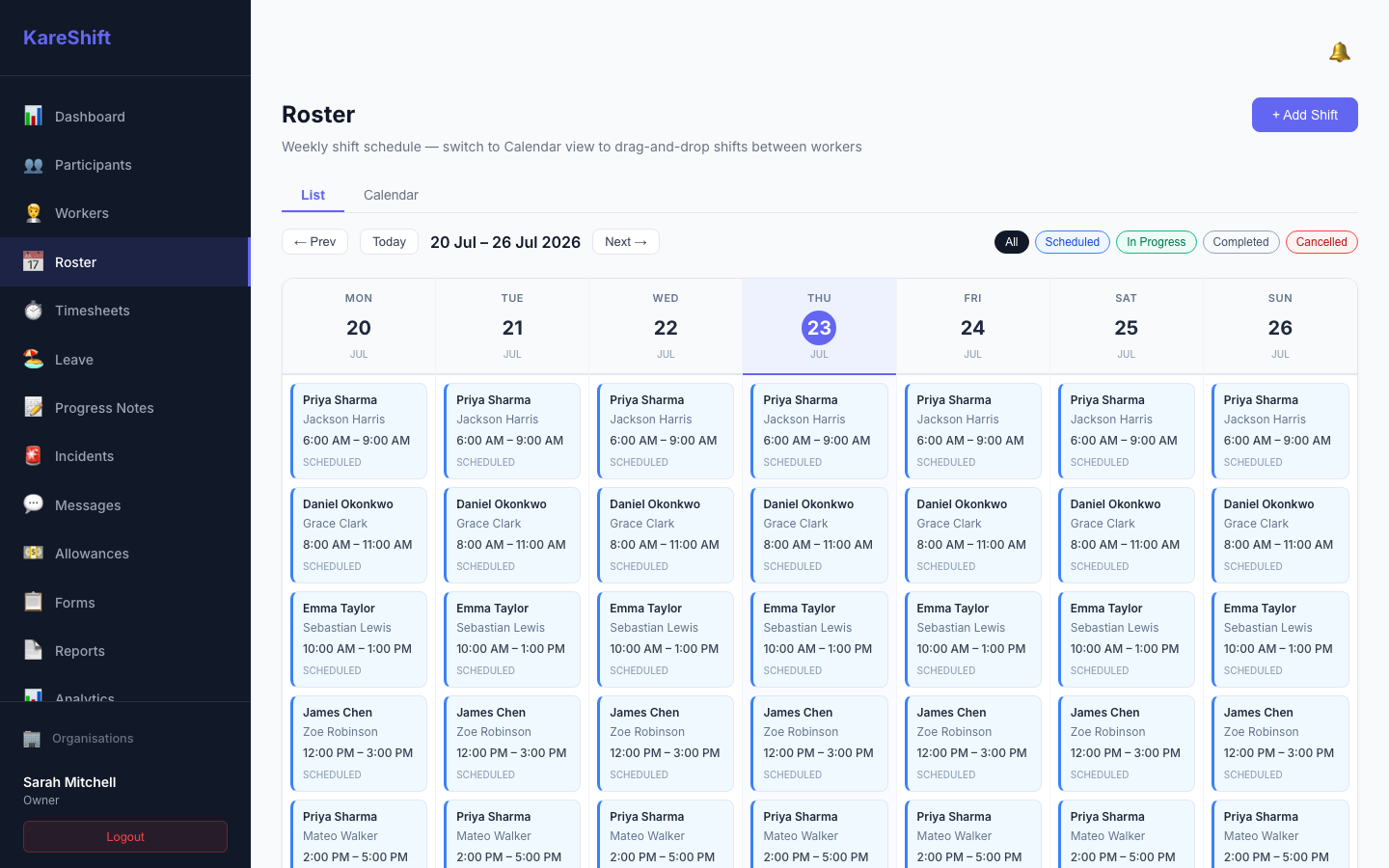
Task: Open Friday 10:00 AM Emma Taylor shift
Action: click(972, 639)
